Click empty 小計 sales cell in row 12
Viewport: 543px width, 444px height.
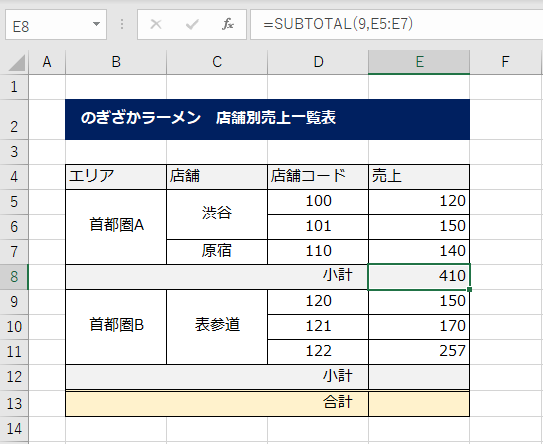(x=419, y=377)
